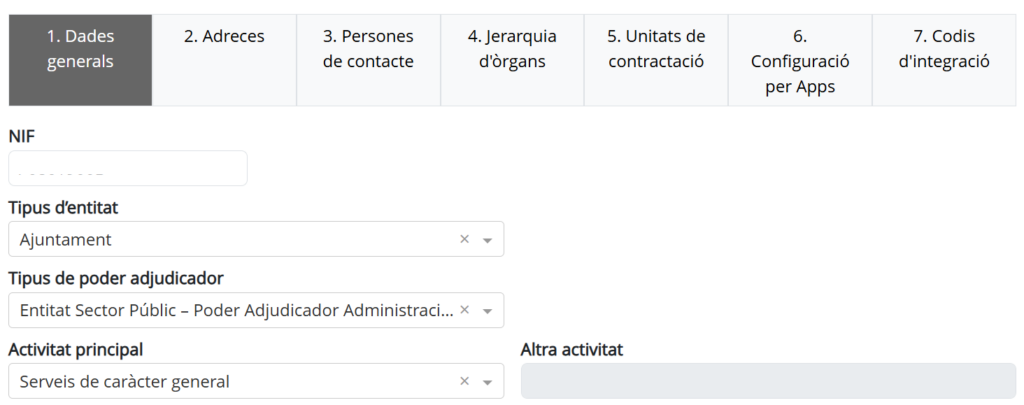1024x405 pixels.
Task: Switch to the Codis d'integració tab
Action: 944,60
